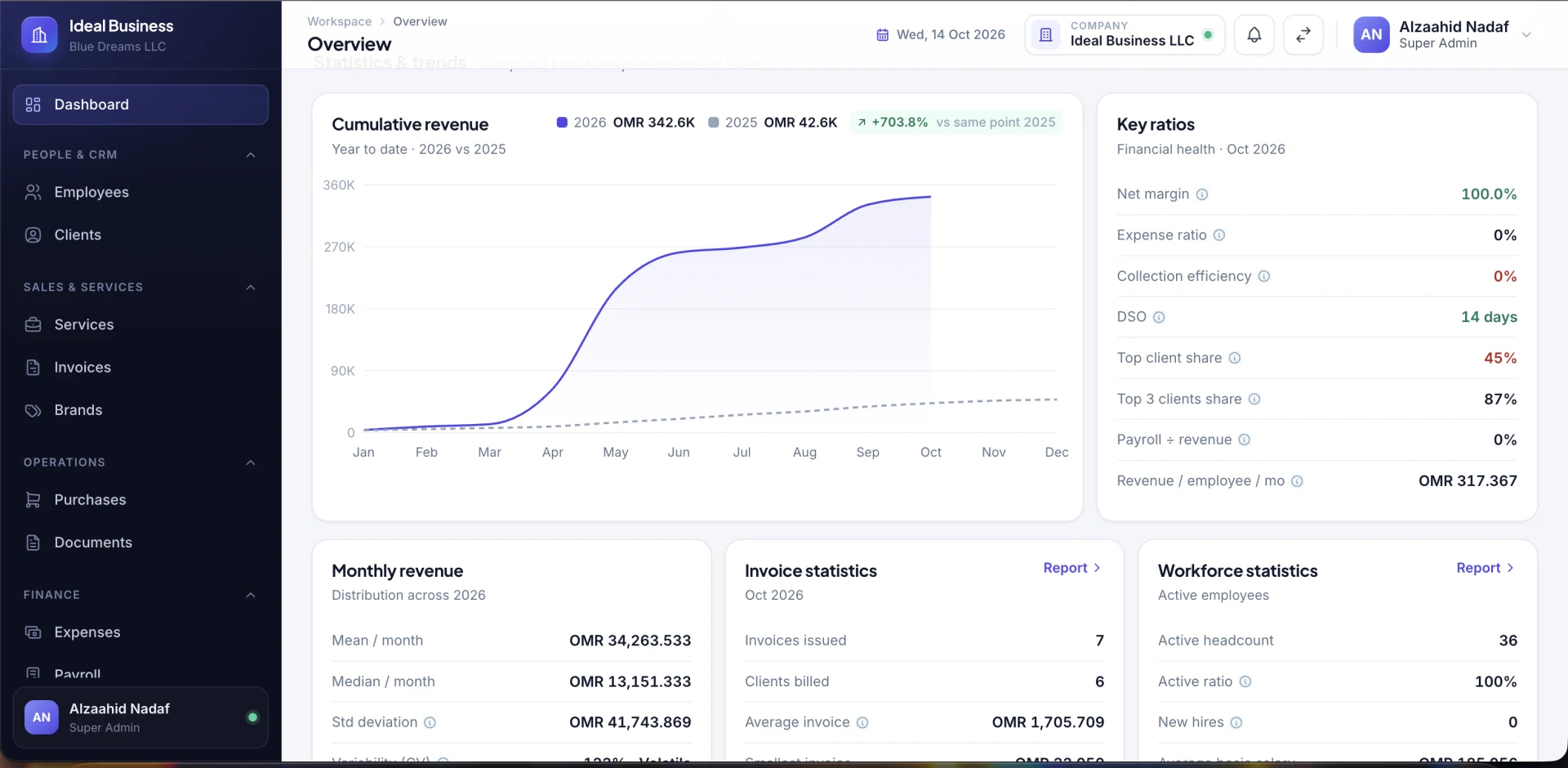Click the Services briefcase icon
1568x768 pixels.
(x=33, y=325)
